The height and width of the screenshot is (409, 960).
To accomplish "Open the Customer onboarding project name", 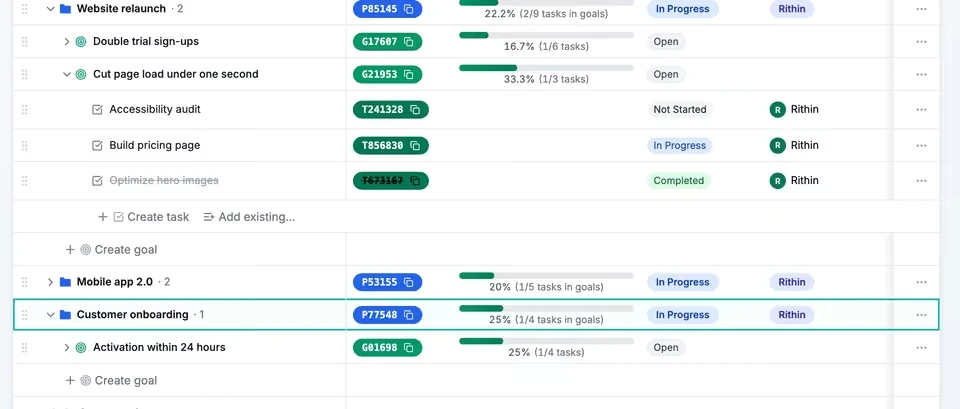I will pyautogui.click(x=132, y=315).
